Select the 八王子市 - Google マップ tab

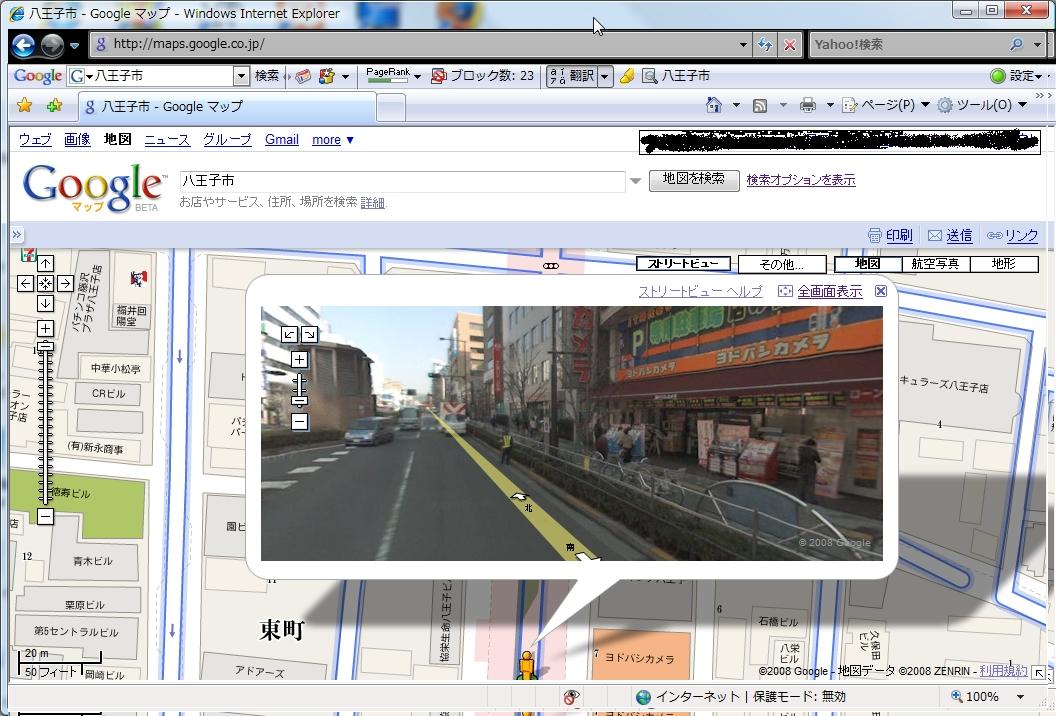pos(227,106)
